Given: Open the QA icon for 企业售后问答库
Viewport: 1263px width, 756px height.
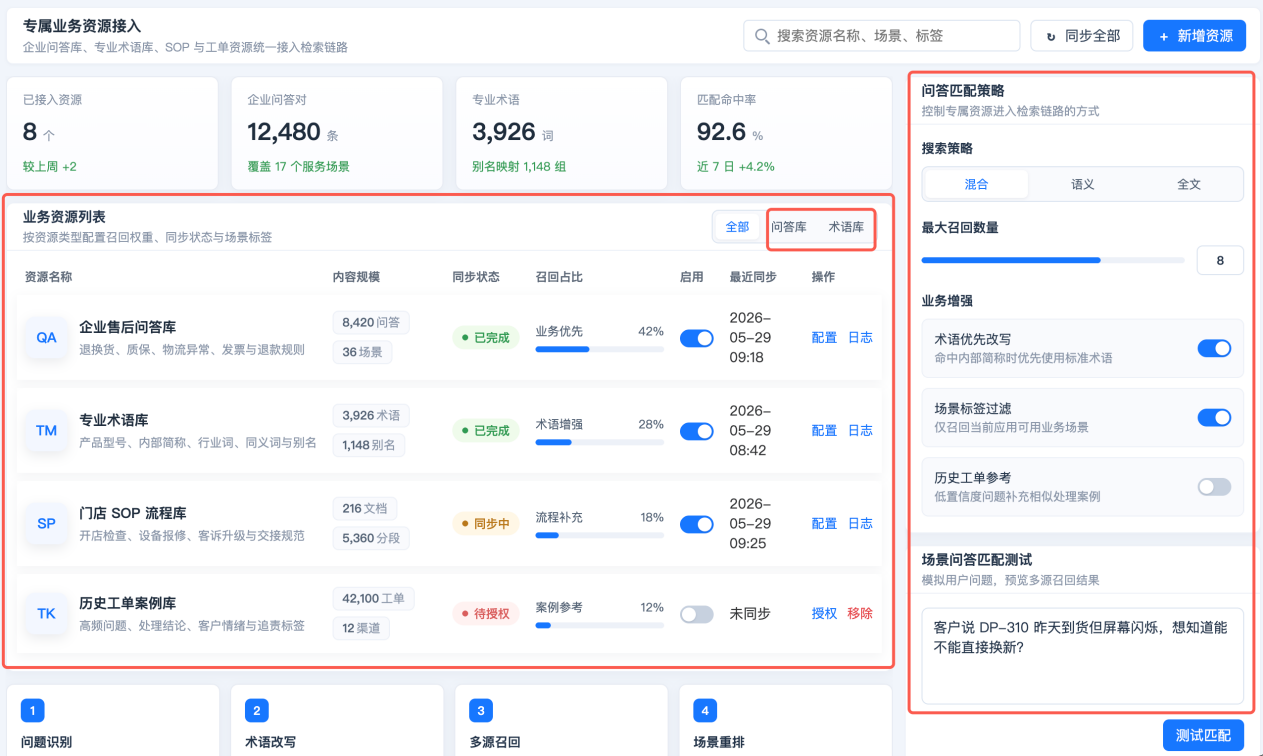Looking at the screenshot, I should (x=46, y=338).
